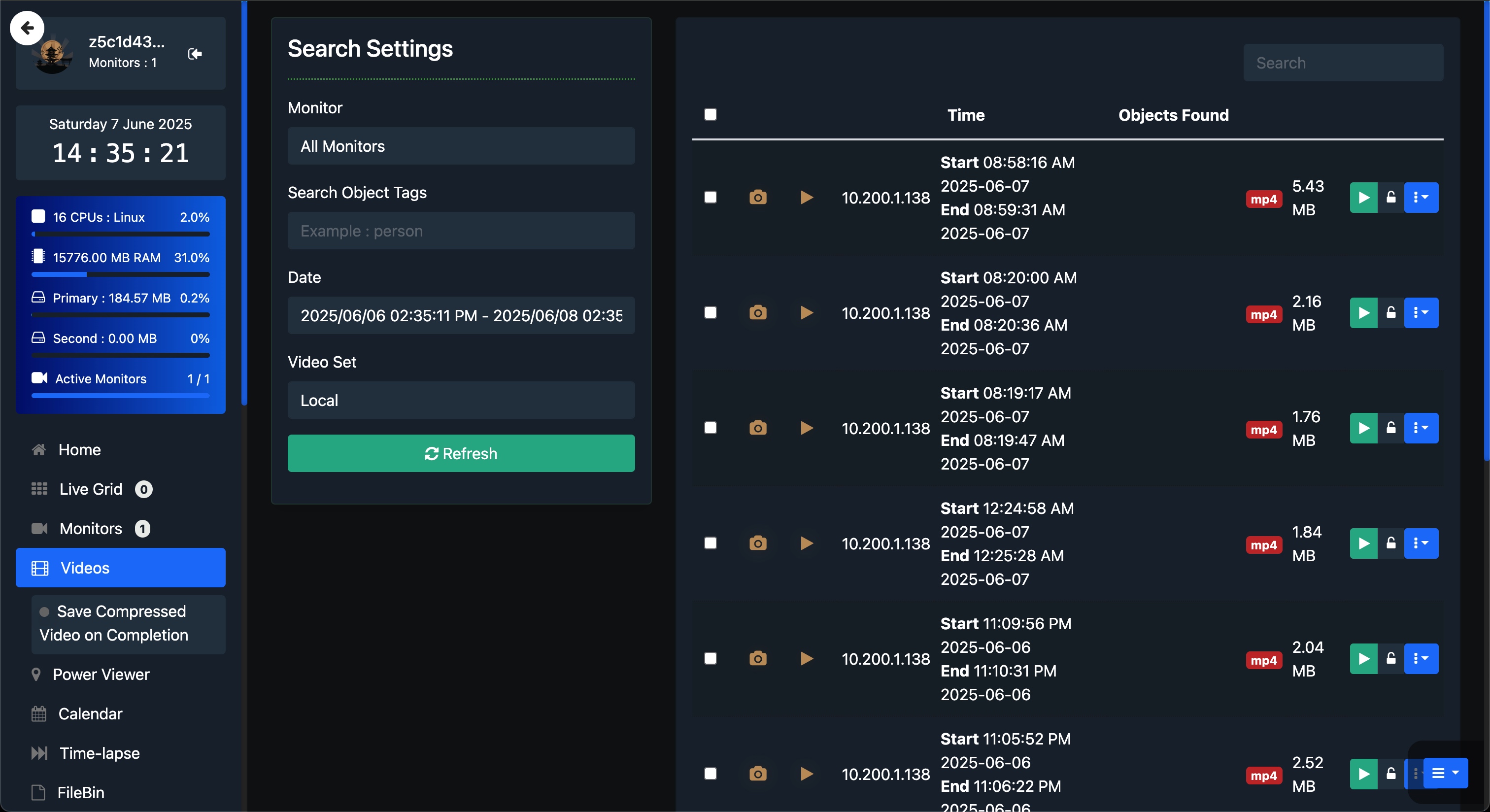
Task: Click the logout icon beside username
Action: pos(195,54)
